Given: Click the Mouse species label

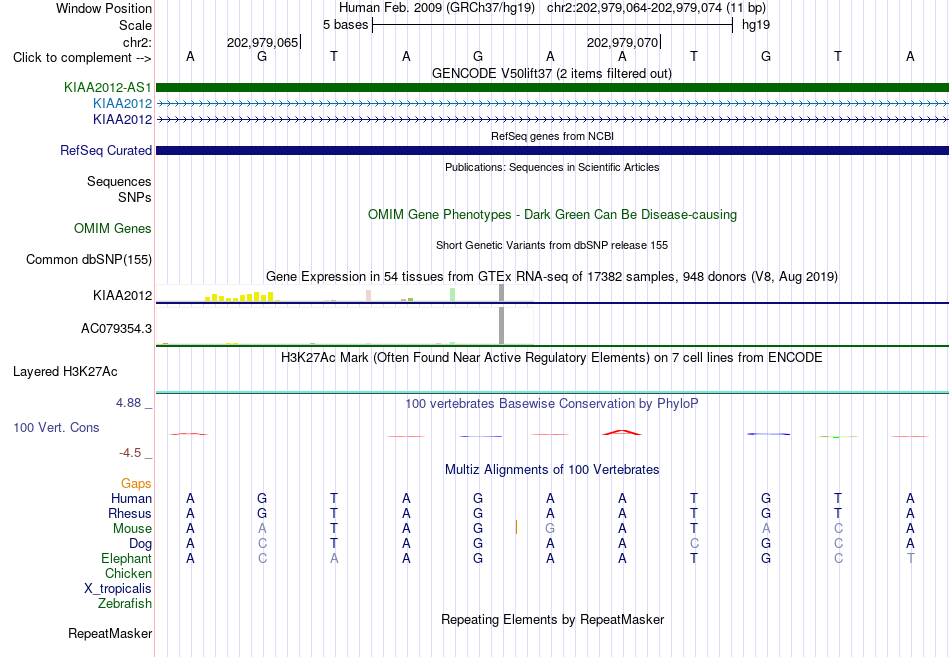Looking at the screenshot, I should point(132,529).
